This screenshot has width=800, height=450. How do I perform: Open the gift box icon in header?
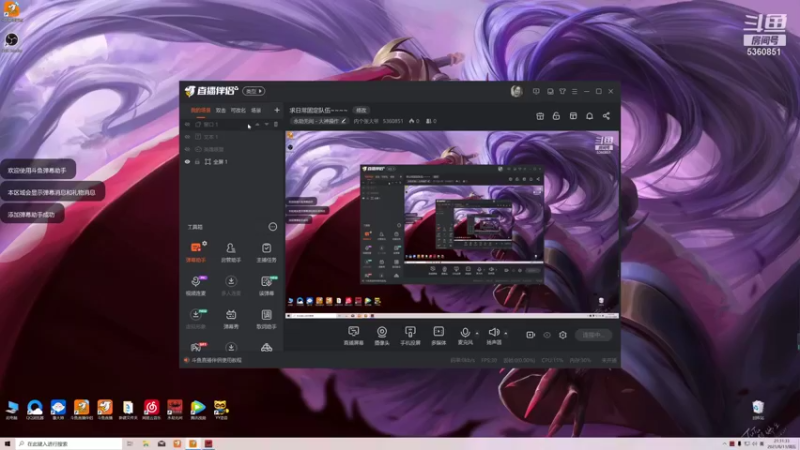[x=540, y=116]
